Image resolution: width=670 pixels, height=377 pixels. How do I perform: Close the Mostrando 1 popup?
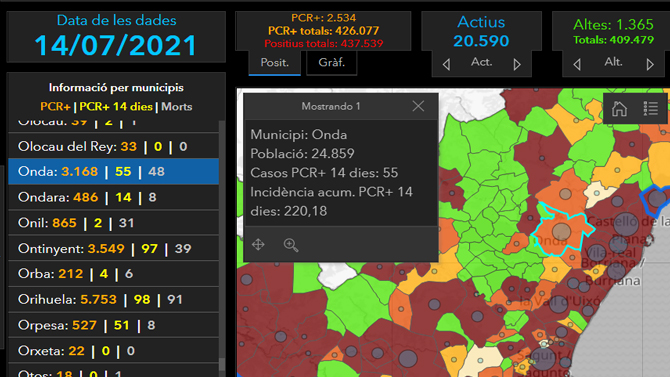pyautogui.click(x=418, y=106)
